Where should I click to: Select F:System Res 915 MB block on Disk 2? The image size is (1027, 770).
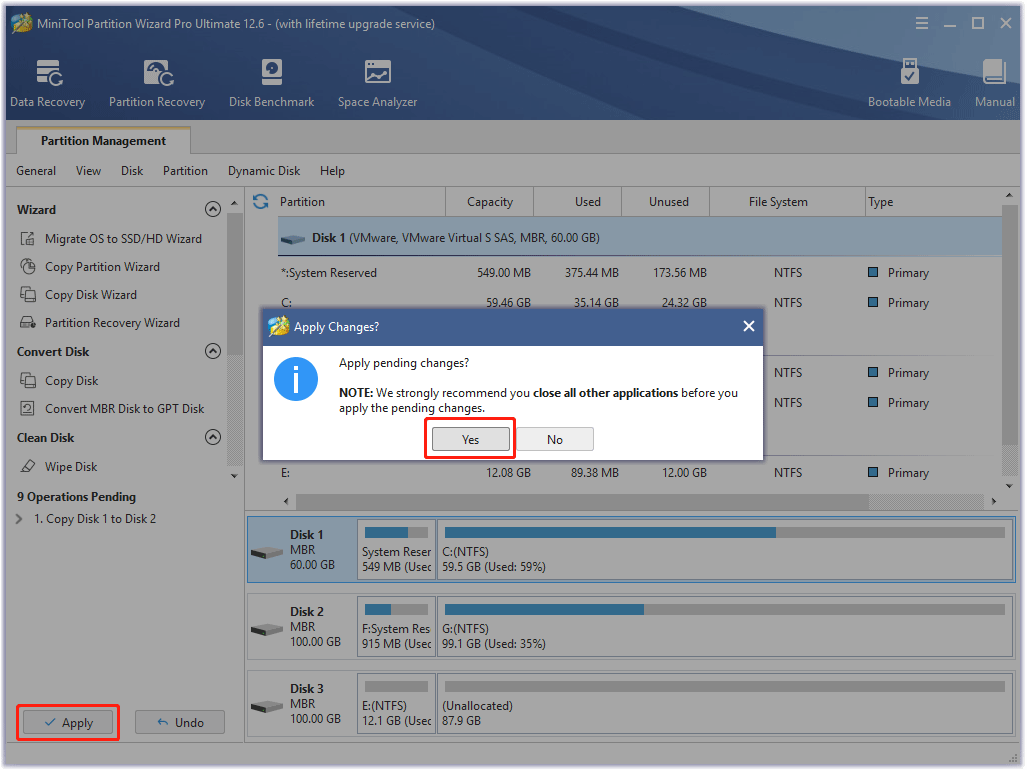[x=396, y=627]
